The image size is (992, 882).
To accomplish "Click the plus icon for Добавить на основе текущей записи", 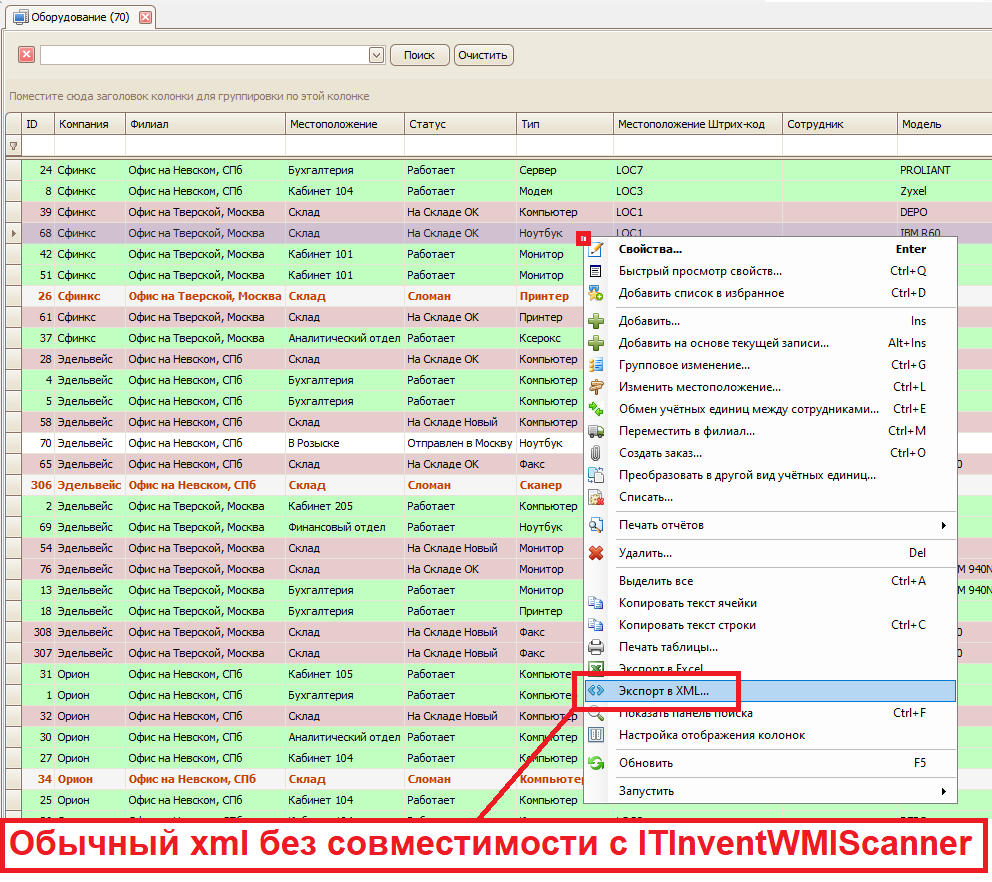I will tap(595, 343).
